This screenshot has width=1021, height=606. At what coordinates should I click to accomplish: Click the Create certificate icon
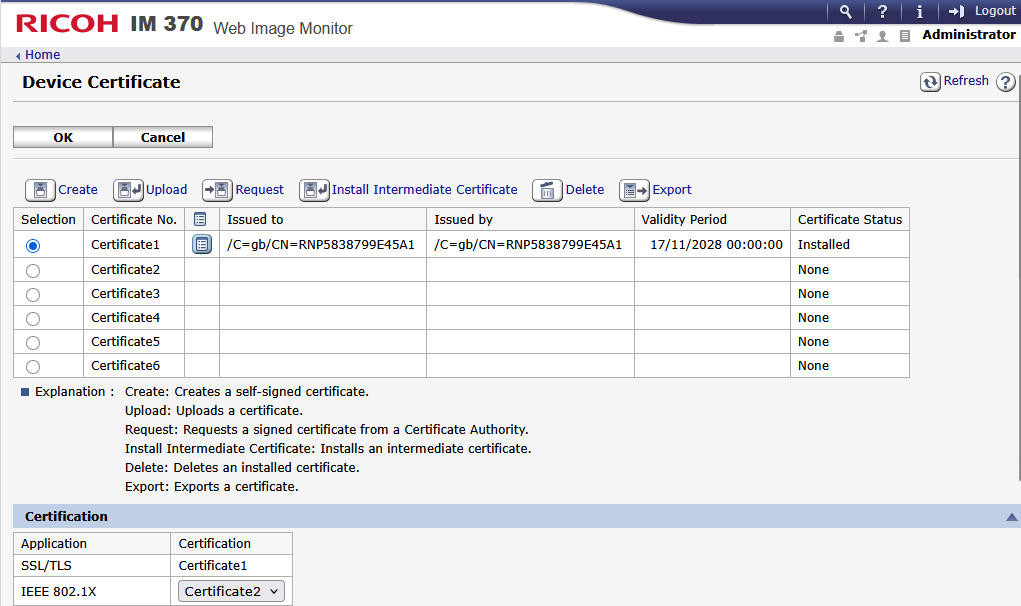40,190
